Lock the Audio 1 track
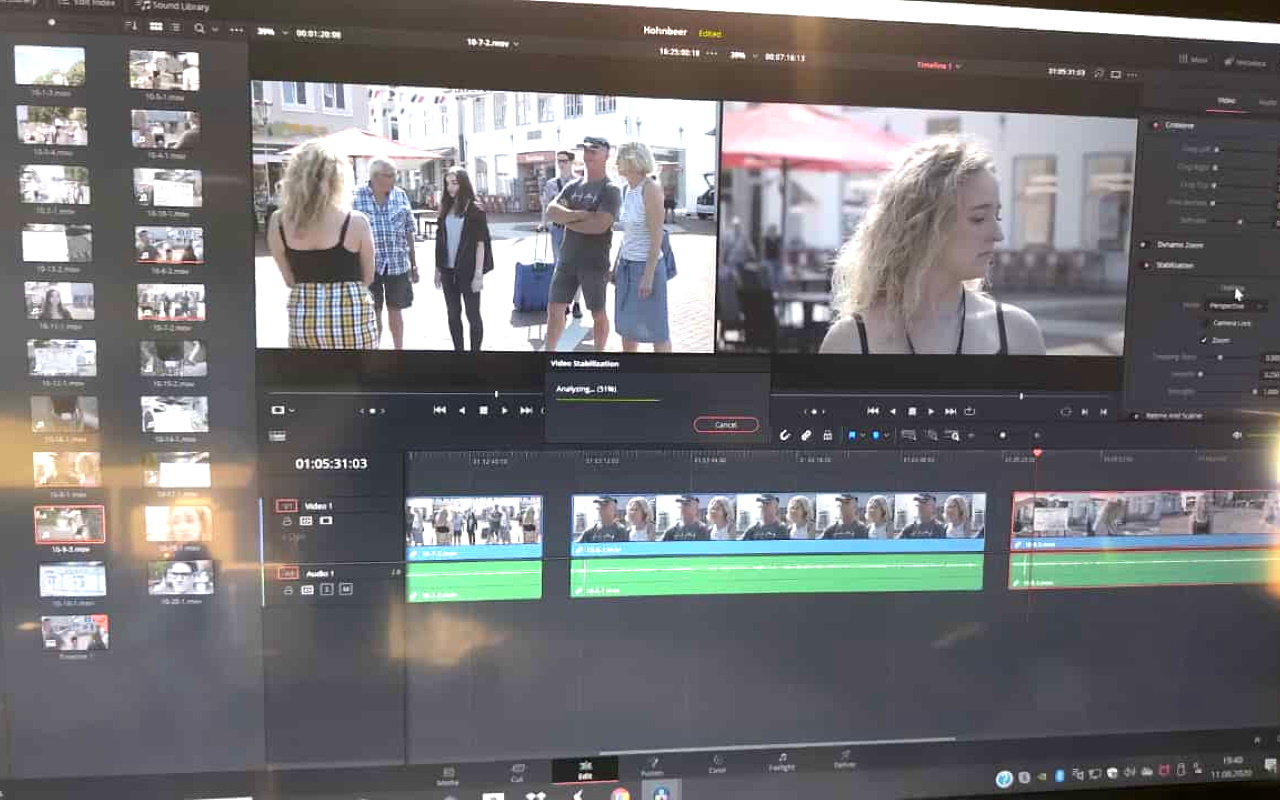Screen dimensions: 1280x800 pos(288,590)
